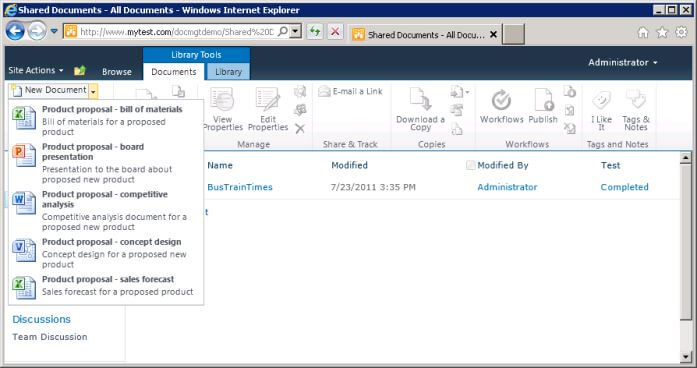Click Download a Copy

(x=420, y=109)
